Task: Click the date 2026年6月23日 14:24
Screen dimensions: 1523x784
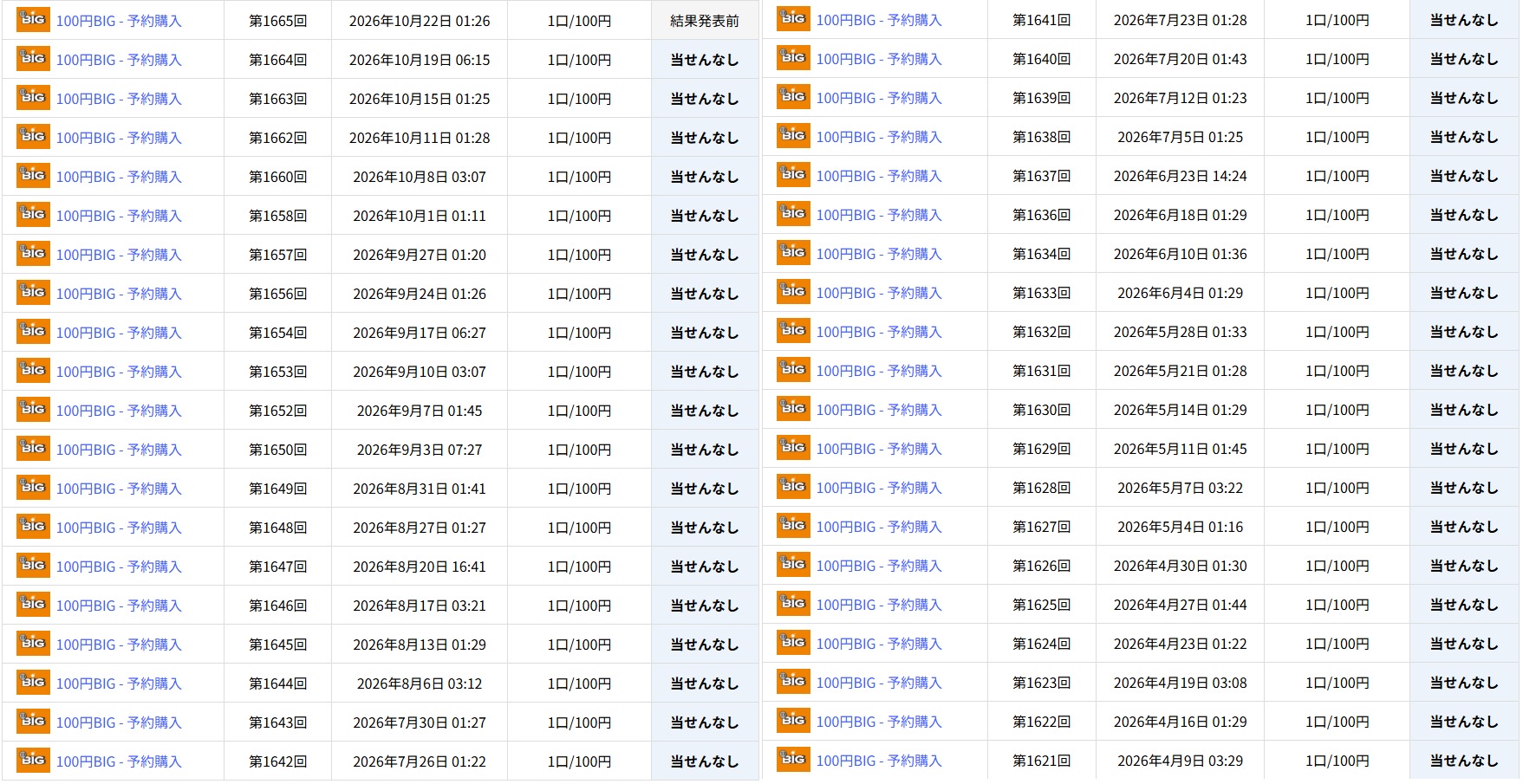Action: (1180, 176)
